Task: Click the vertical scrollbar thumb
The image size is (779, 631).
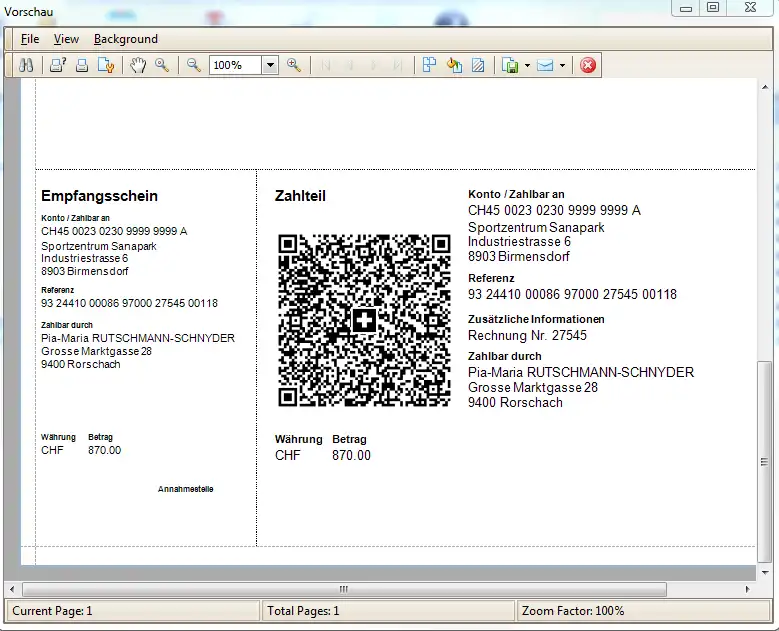Action: pyautogui.click(x=765, y=462)
